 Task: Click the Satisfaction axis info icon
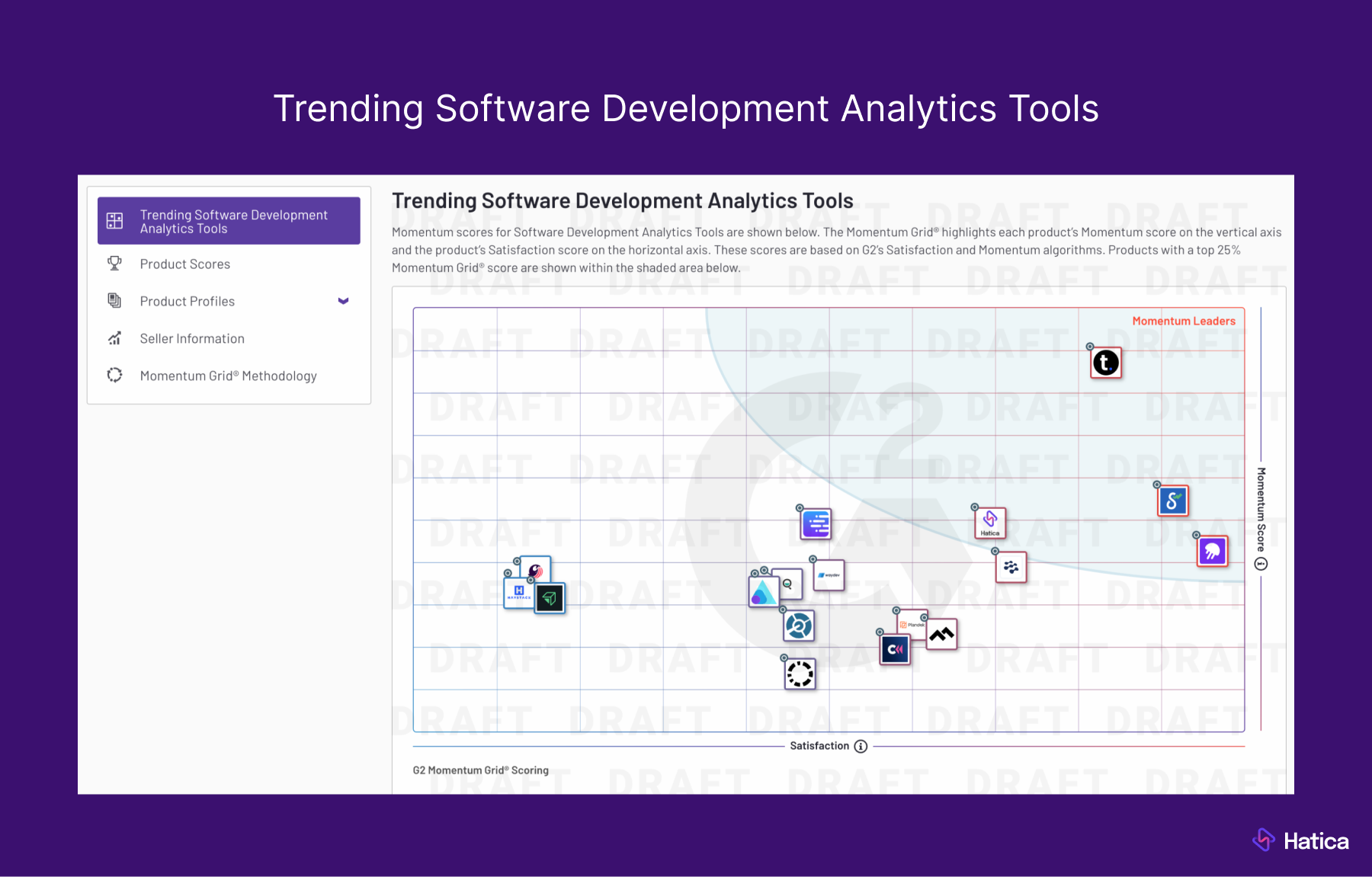tap(861, 747)
